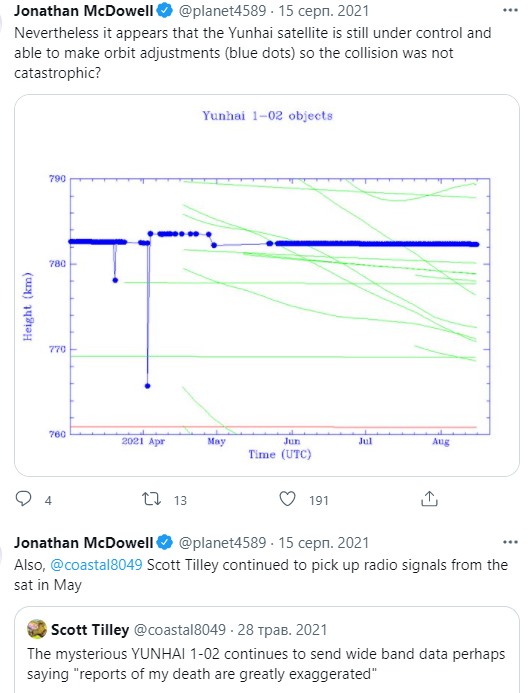Click the share icon under the chart

429,499
